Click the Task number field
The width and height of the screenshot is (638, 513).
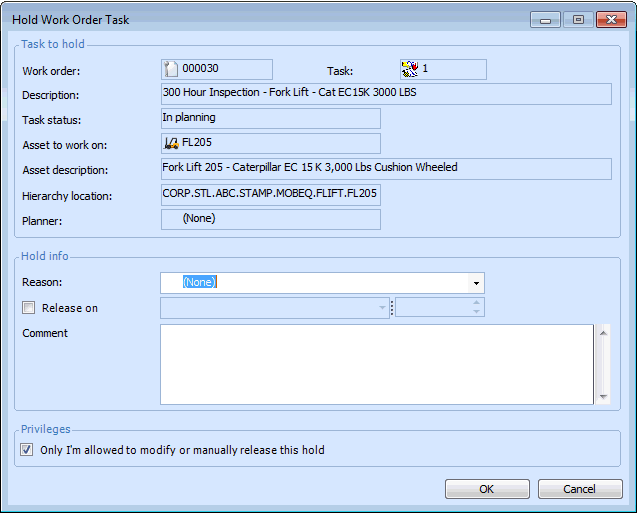(443, 69)
